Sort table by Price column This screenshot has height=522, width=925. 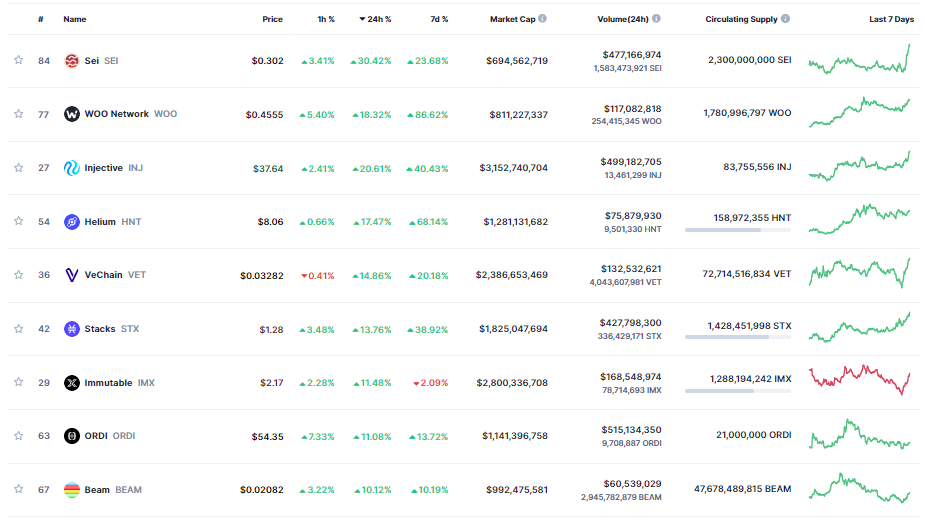coord(273,19)
